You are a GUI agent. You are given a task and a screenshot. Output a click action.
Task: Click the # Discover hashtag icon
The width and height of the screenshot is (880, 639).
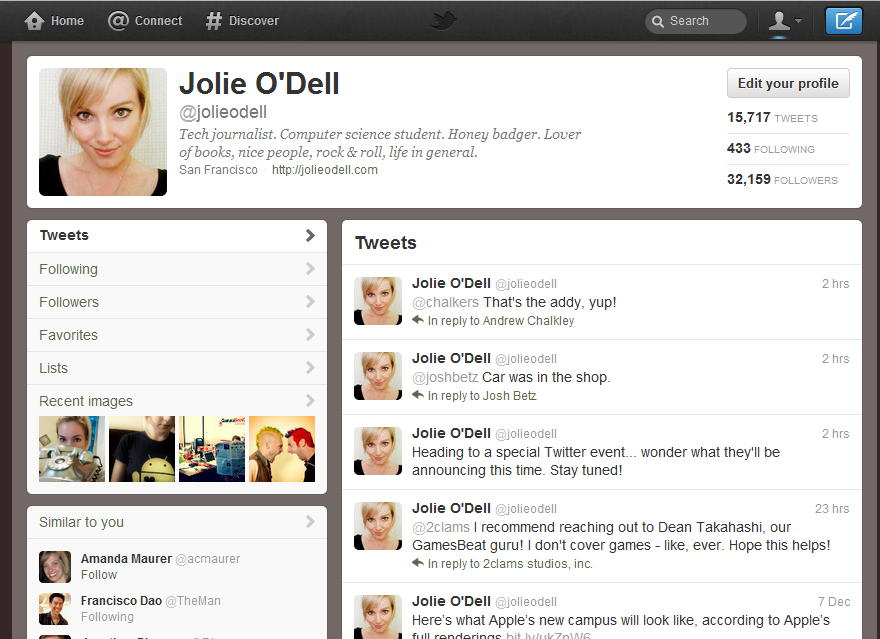pos(214,21)
